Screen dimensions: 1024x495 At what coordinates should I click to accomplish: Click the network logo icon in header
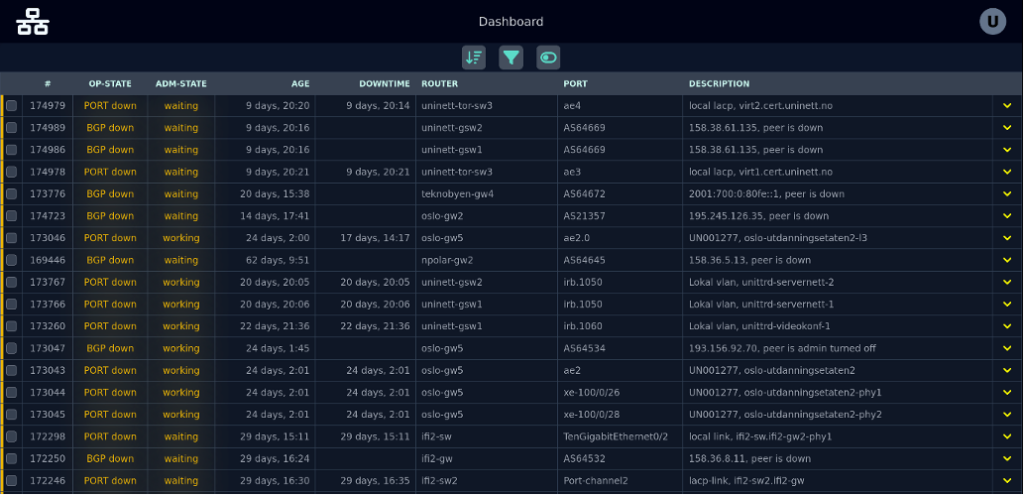[x=32, y=21]
